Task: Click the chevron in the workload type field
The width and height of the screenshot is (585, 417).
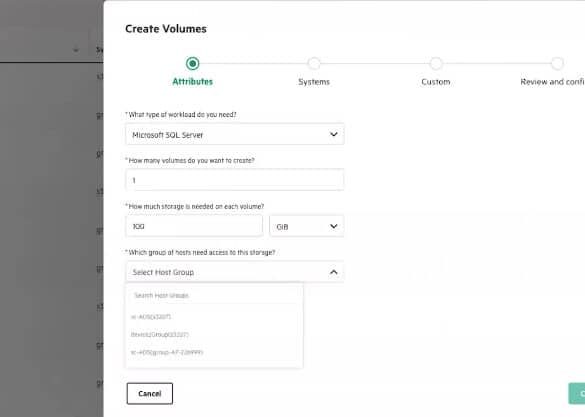Action: pyautogui.click(x=334, y=134)
